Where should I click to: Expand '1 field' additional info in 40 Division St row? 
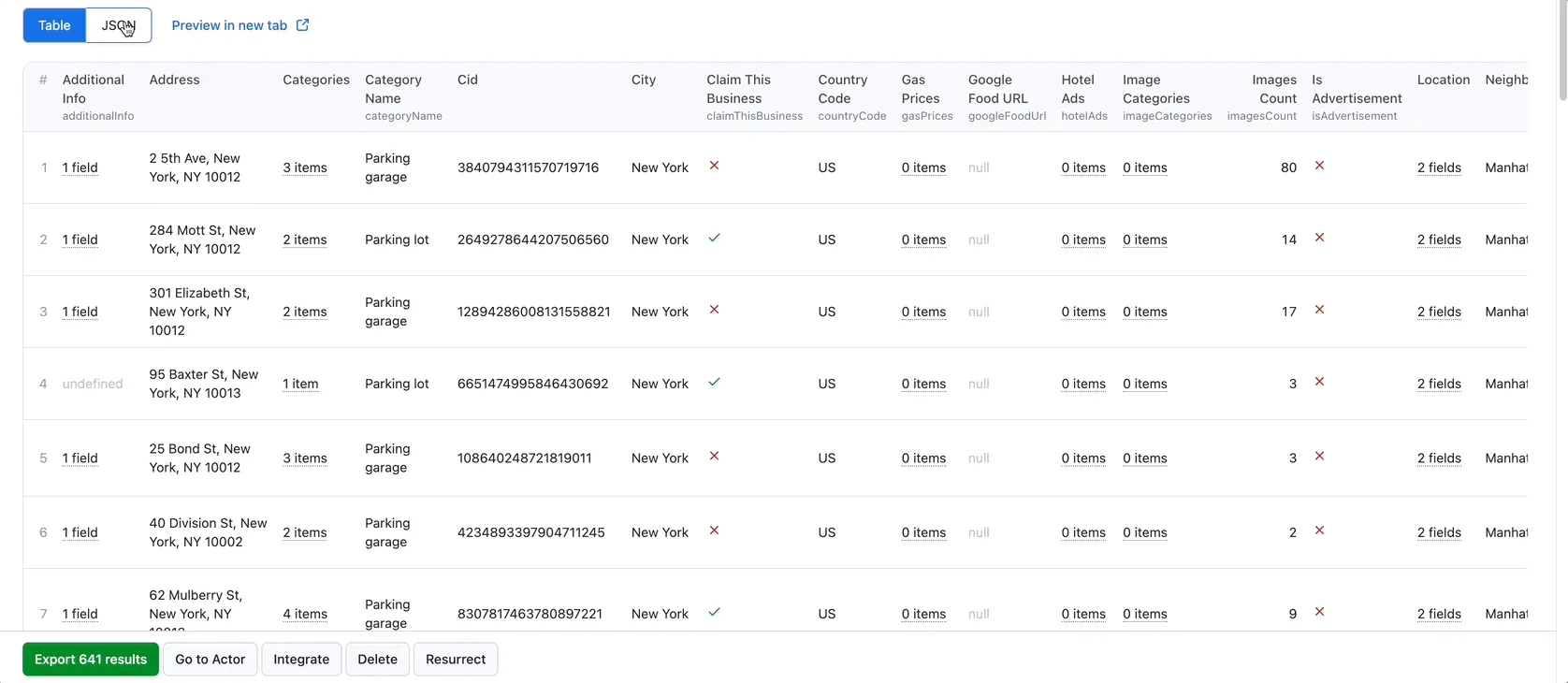pos(80,532)
